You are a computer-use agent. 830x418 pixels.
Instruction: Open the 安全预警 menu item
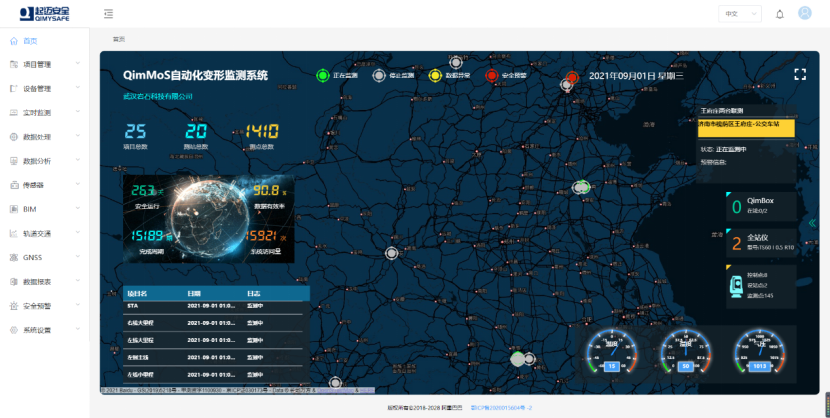click(x=44, y=306)
